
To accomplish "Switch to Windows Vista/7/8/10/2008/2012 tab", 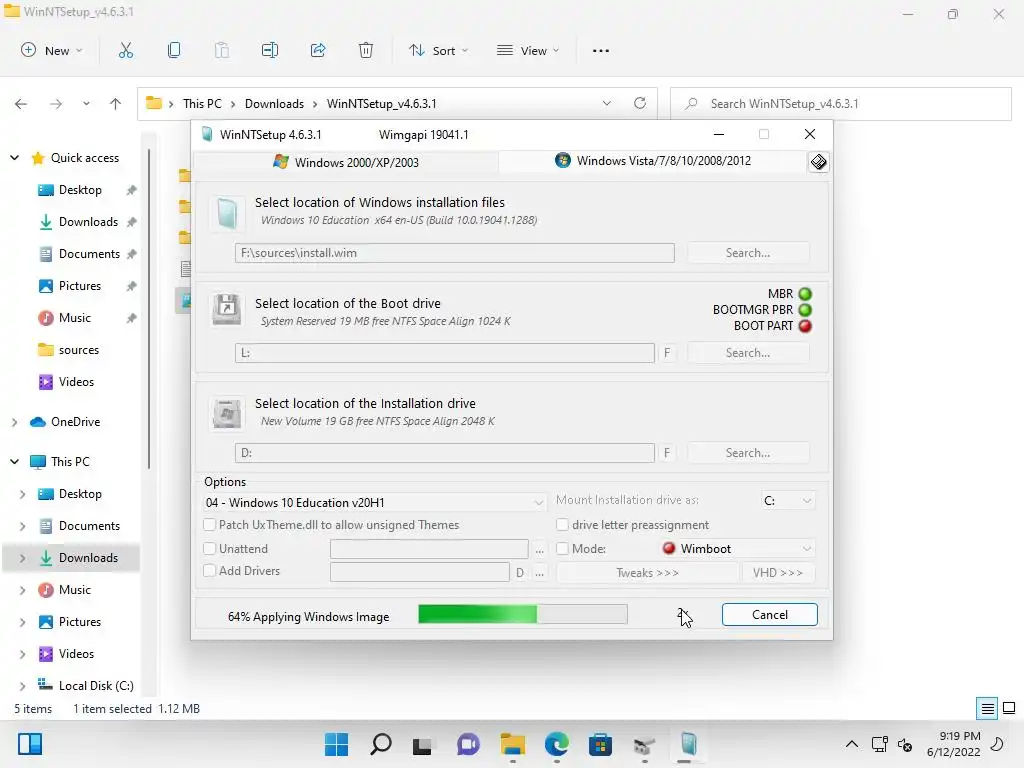I will tap(653, 161).
